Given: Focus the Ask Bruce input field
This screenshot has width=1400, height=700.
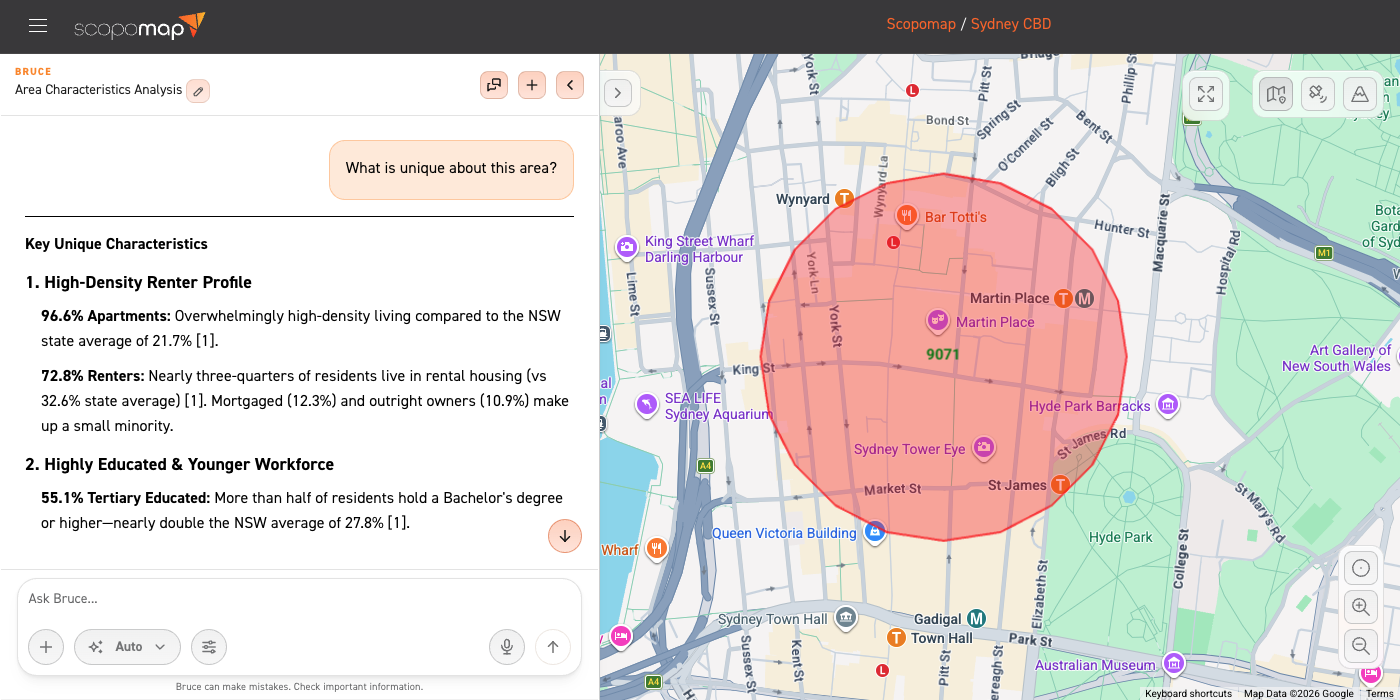Looking at the screenshot, I should 299,599.
